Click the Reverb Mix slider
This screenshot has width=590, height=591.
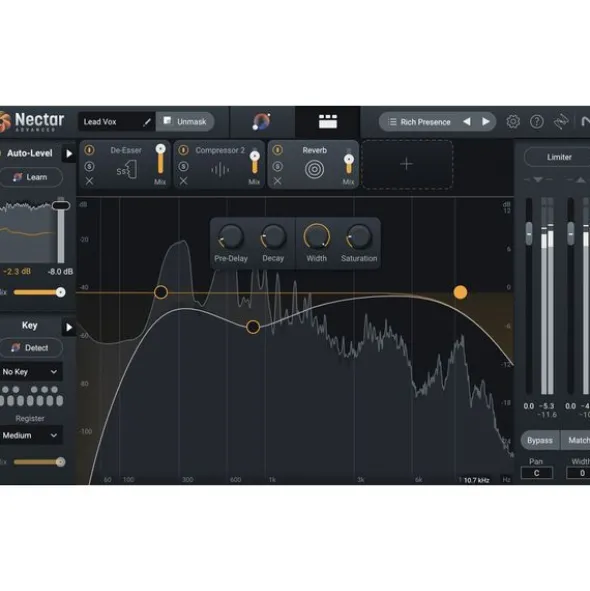coord(349,163)
